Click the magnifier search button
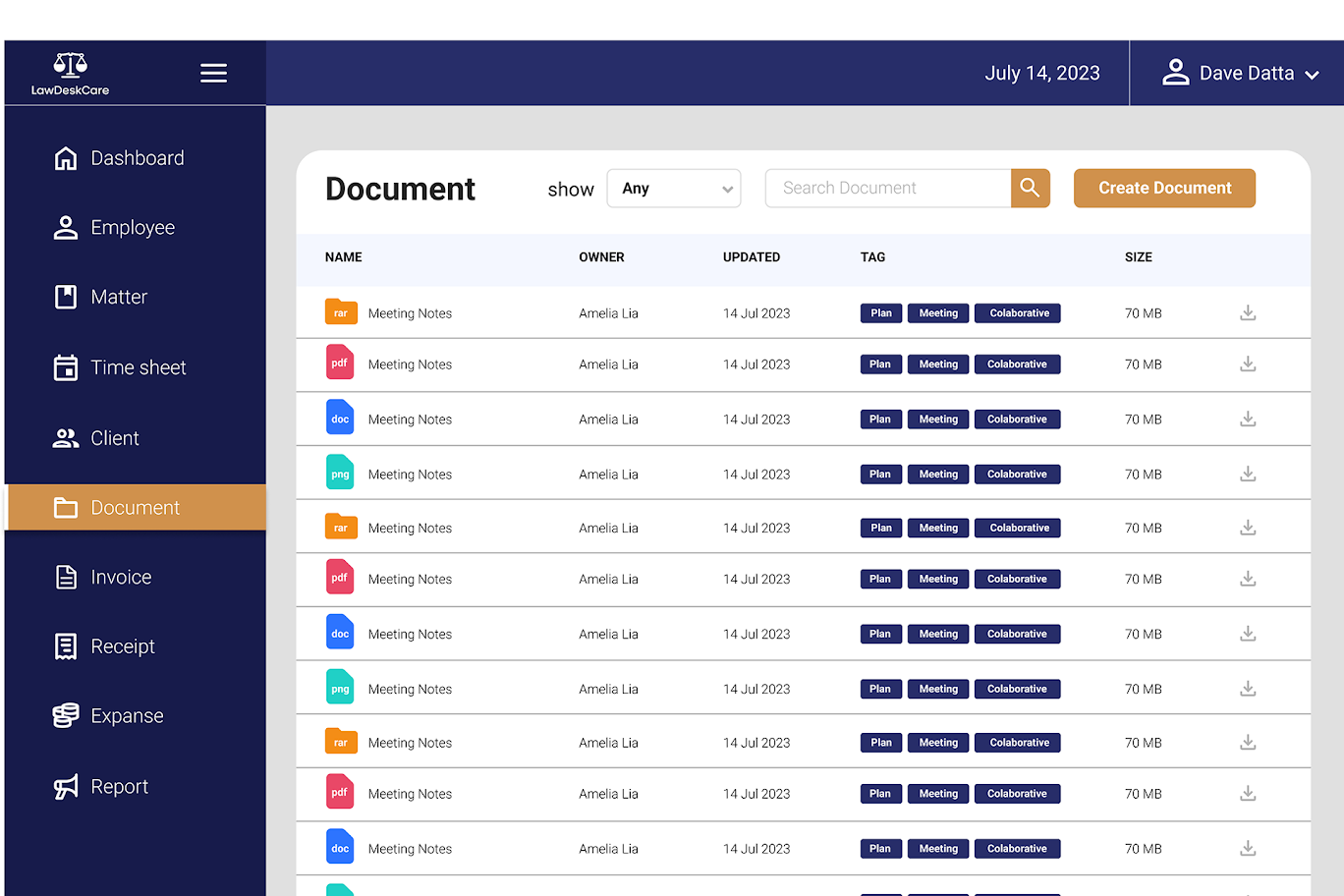This screenshot has height=896, width=1344. click(x=1030, y=188)
